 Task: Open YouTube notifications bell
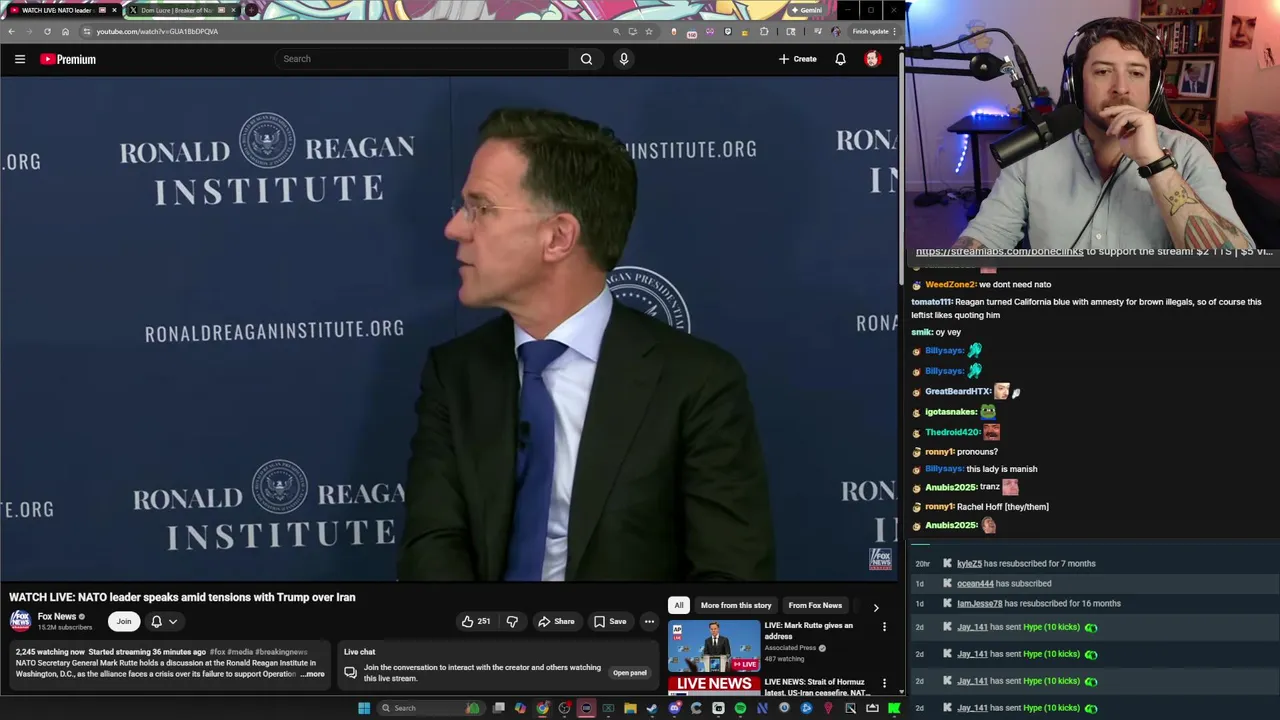click(840, 59)
